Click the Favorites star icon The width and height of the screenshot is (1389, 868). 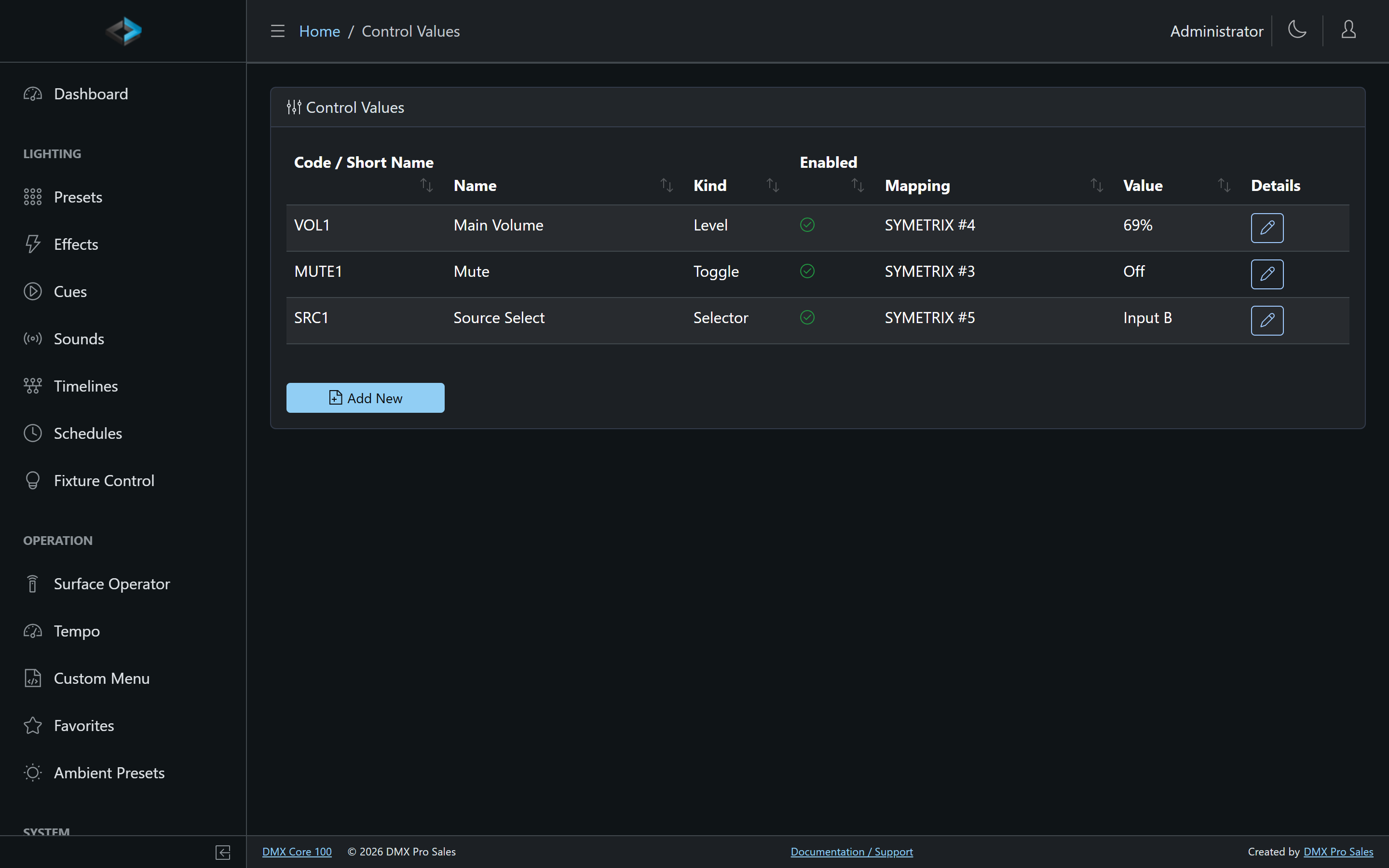33,726
